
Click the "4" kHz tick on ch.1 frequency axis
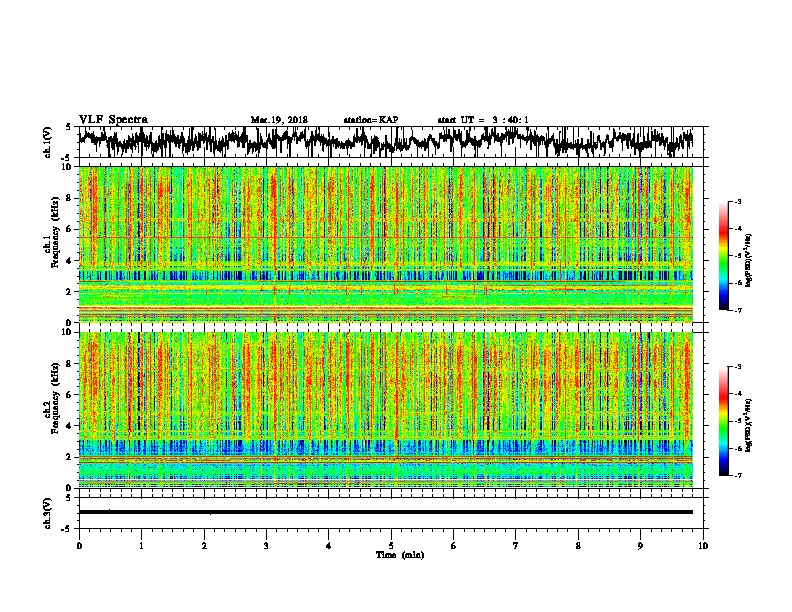69,261
